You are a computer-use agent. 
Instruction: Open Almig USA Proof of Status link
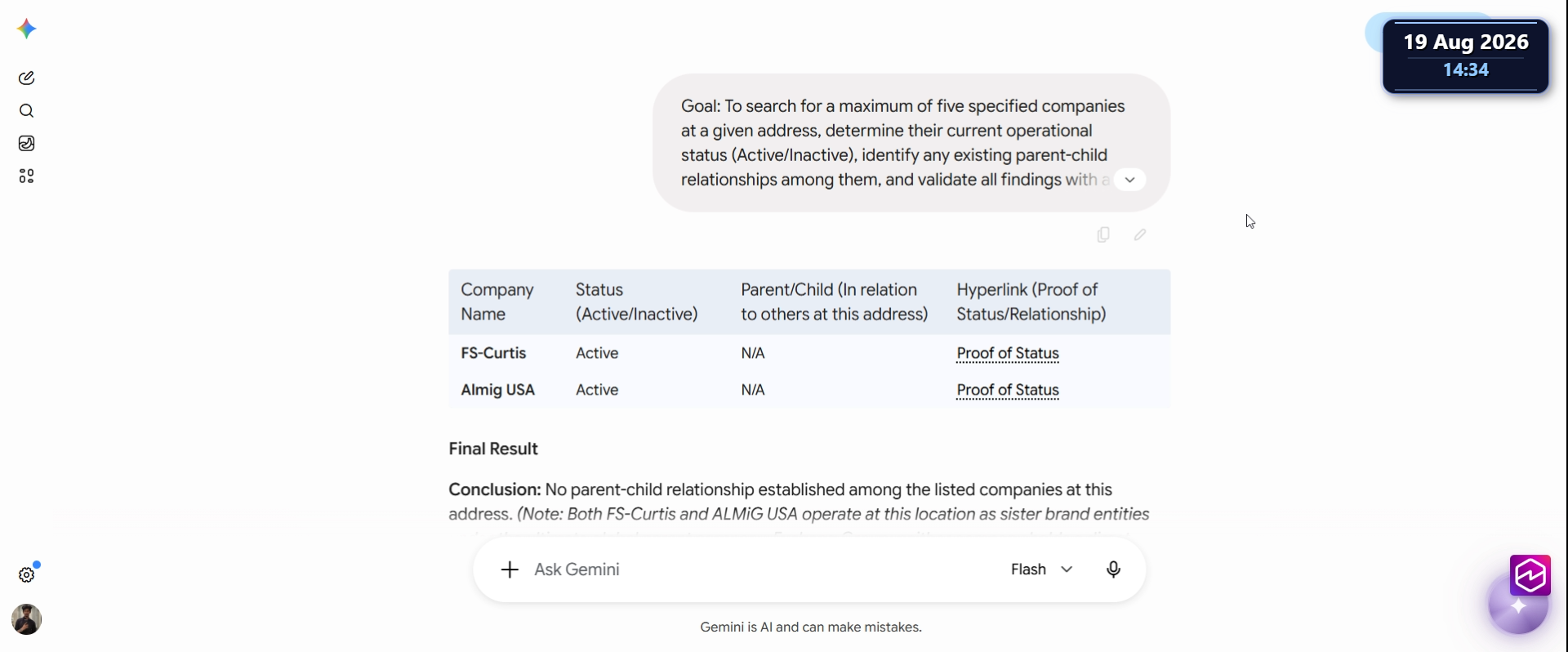click(1008, 390)
